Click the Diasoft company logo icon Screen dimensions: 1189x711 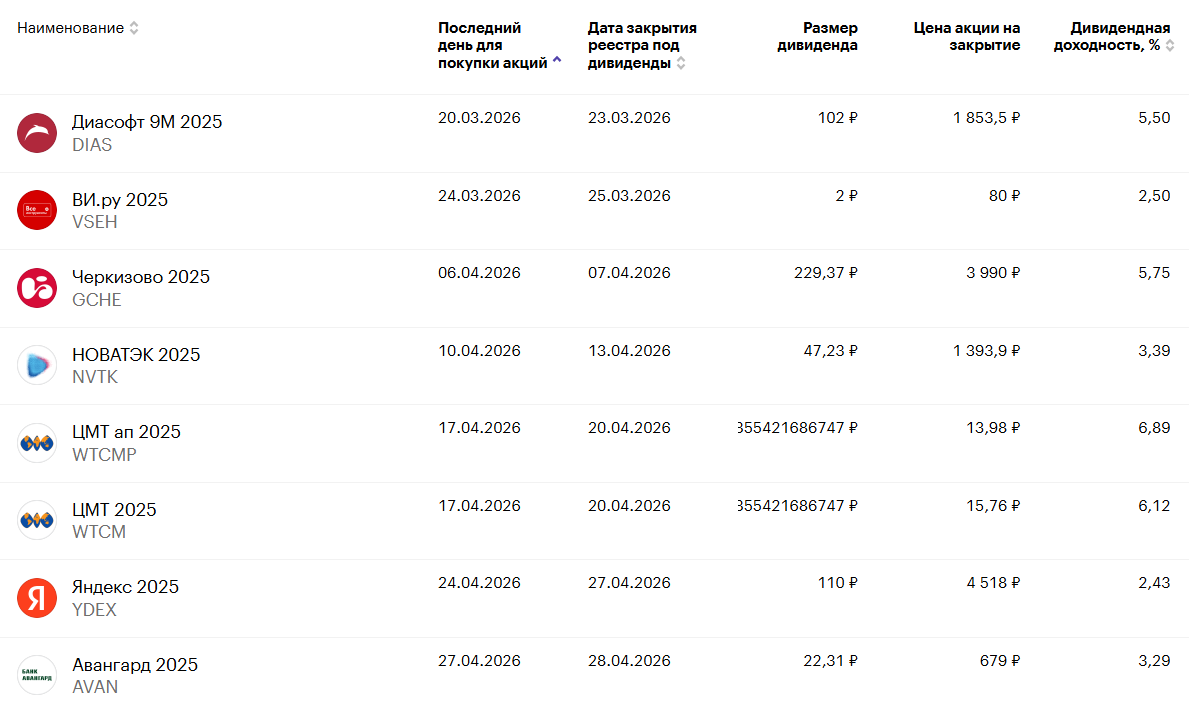tap(37, 133)
